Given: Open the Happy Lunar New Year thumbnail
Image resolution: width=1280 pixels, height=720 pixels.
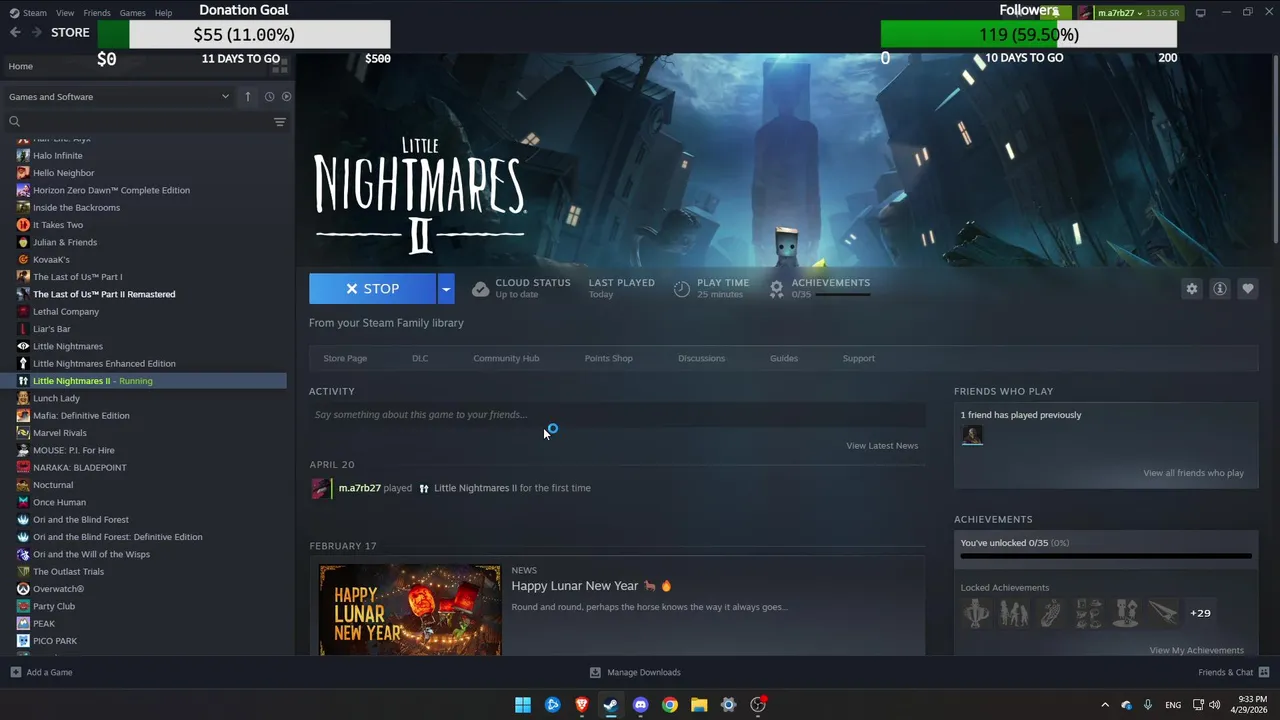Looking at the screenshot, I should point(410,610).
